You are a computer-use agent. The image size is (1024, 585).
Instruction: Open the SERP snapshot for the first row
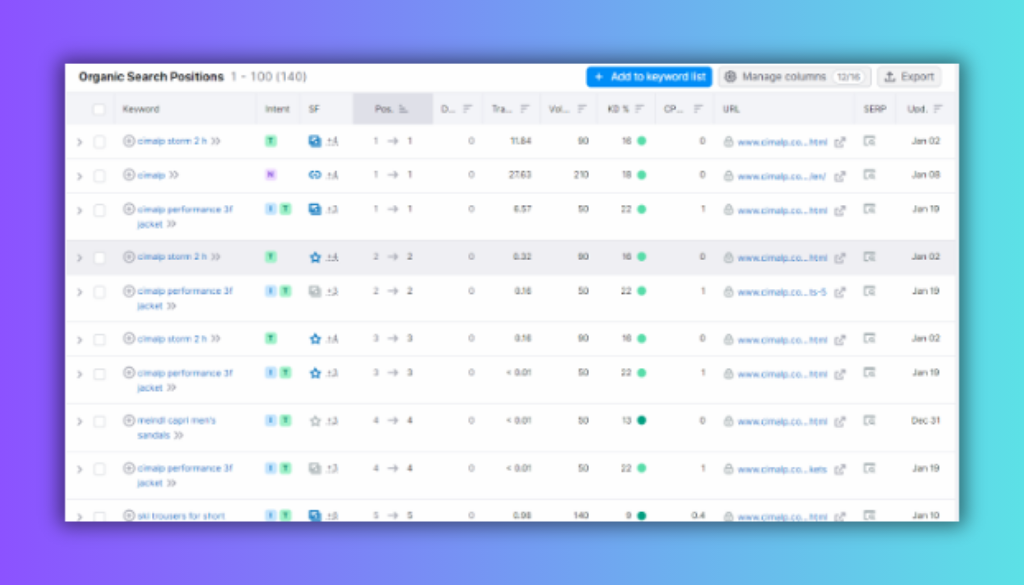pyautogui.click(x=869, y=141)
